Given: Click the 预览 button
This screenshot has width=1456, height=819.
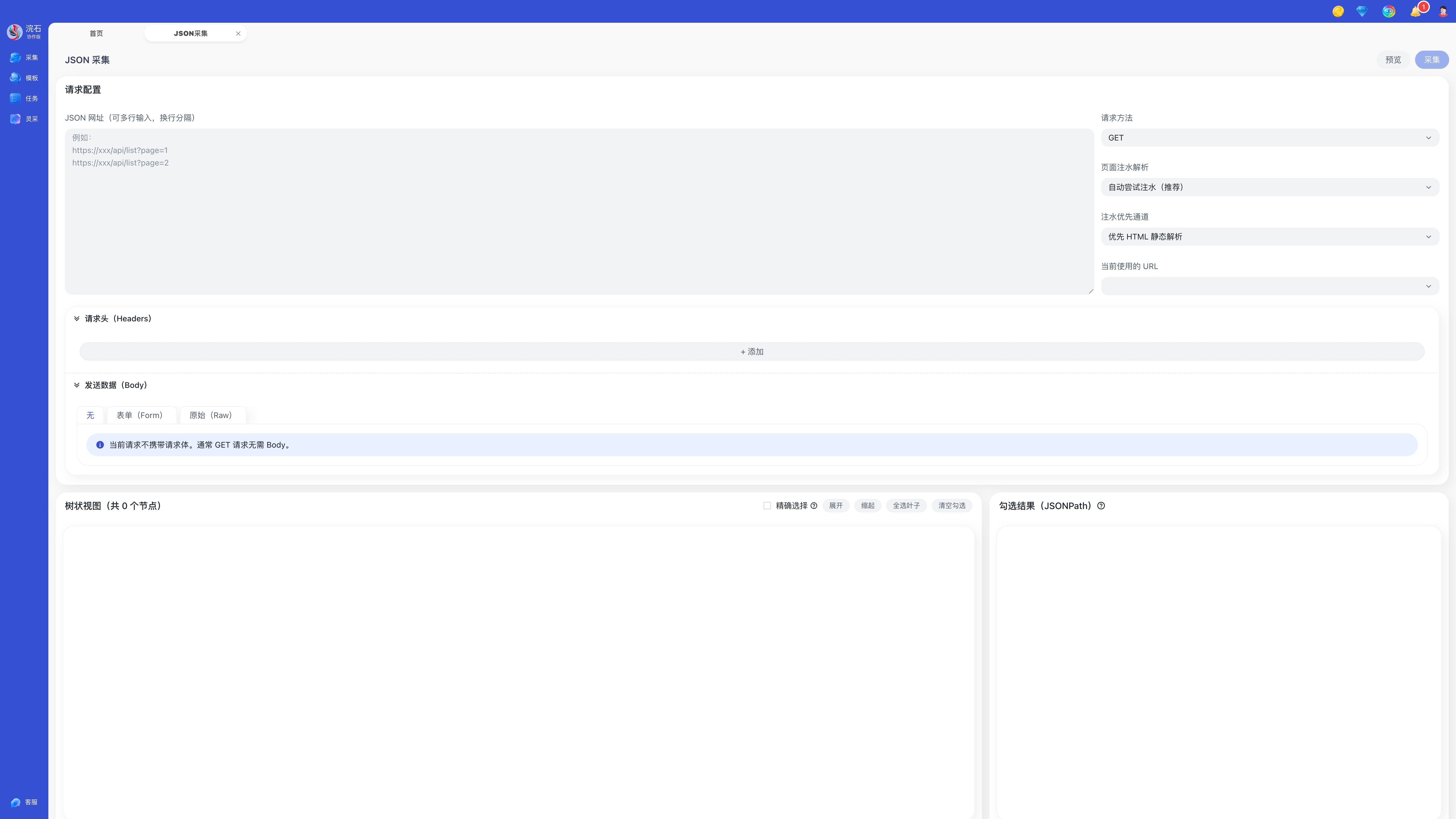Looking at the screenshot, I should (1393, 60).
